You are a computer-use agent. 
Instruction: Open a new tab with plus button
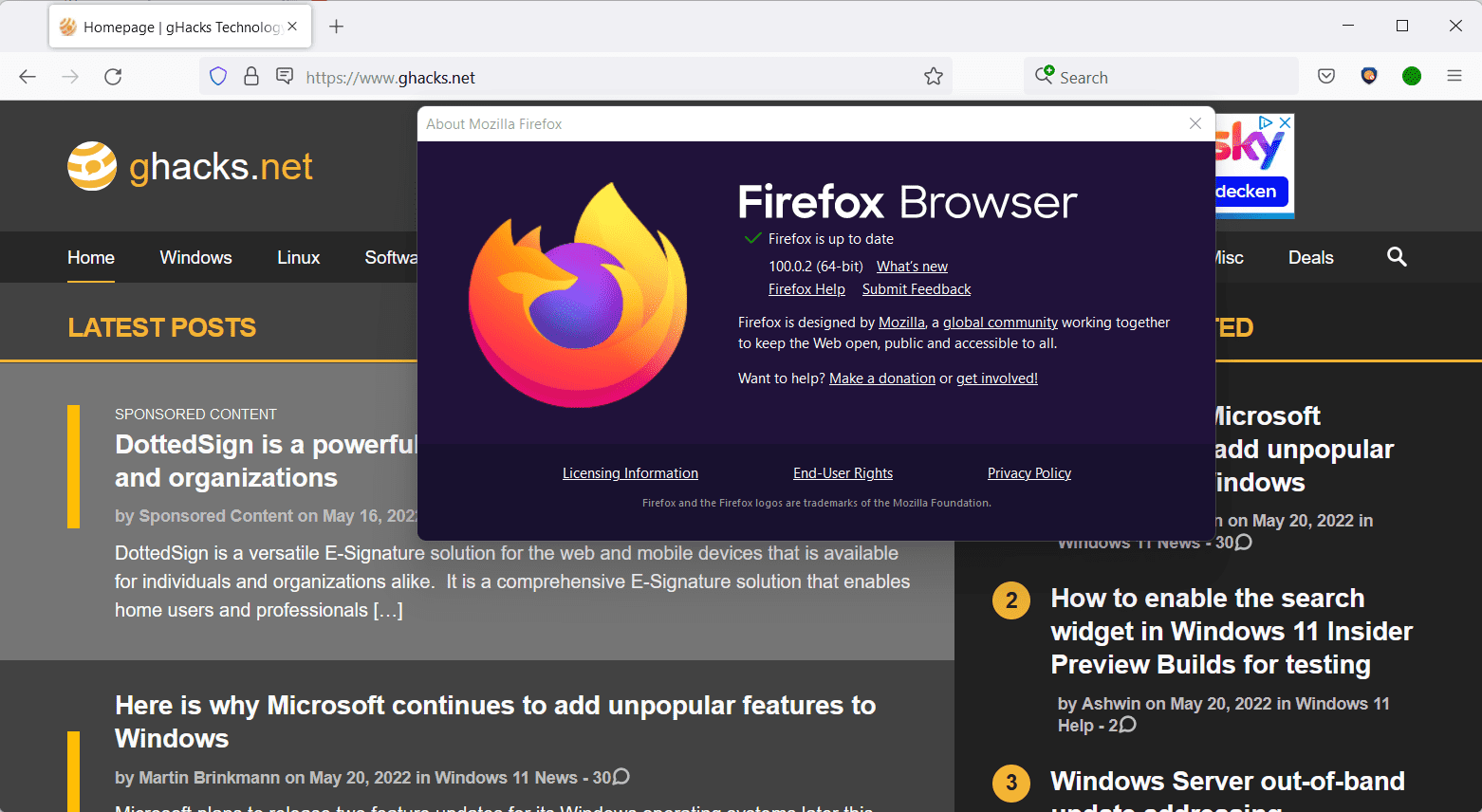pyautogui.click(x=336, y=27)
